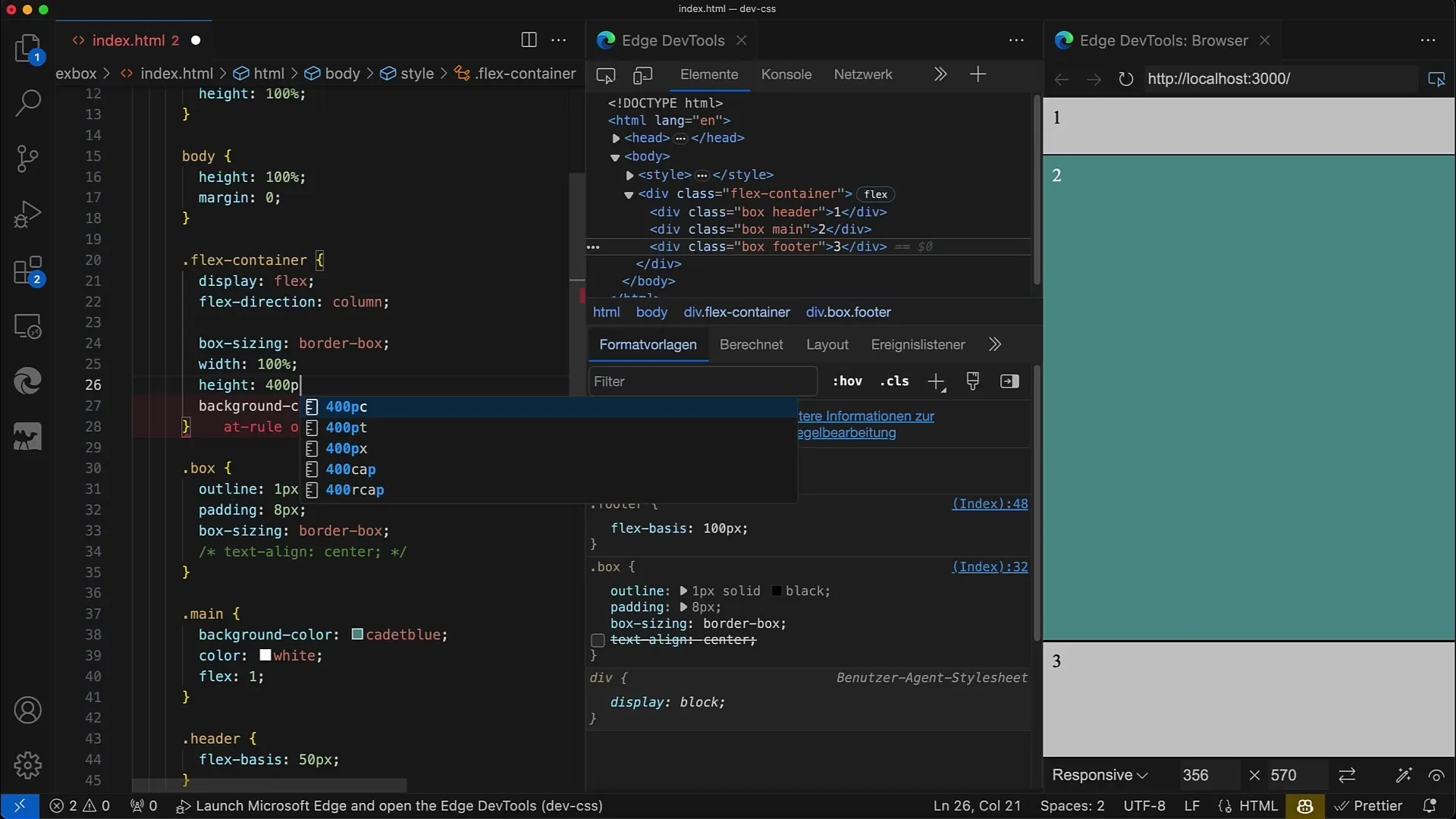The image size is (1456, 819).
Task: Open the cadetblue color swatch in editor
Action: click(357, 634)
